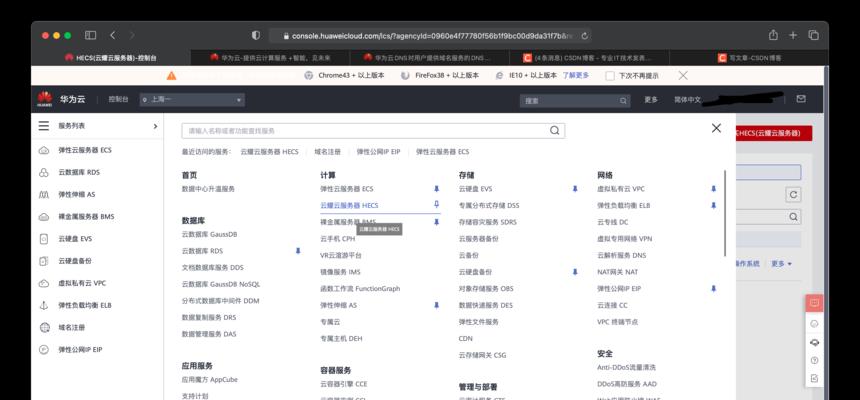Click the refresh button behind the panel
860x400 pixels.
pyautogui.click(x=793, y=194)
